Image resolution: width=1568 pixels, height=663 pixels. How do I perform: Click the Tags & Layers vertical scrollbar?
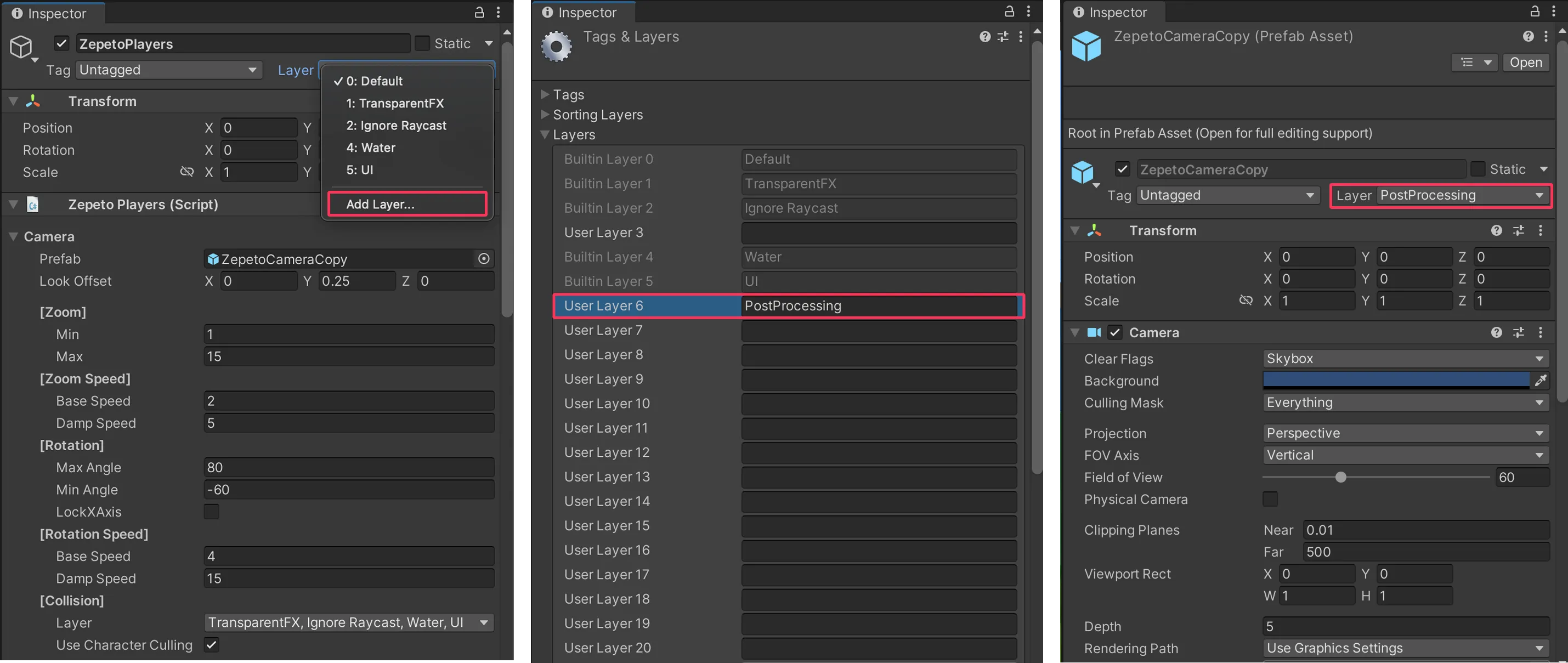point(1037,259)
